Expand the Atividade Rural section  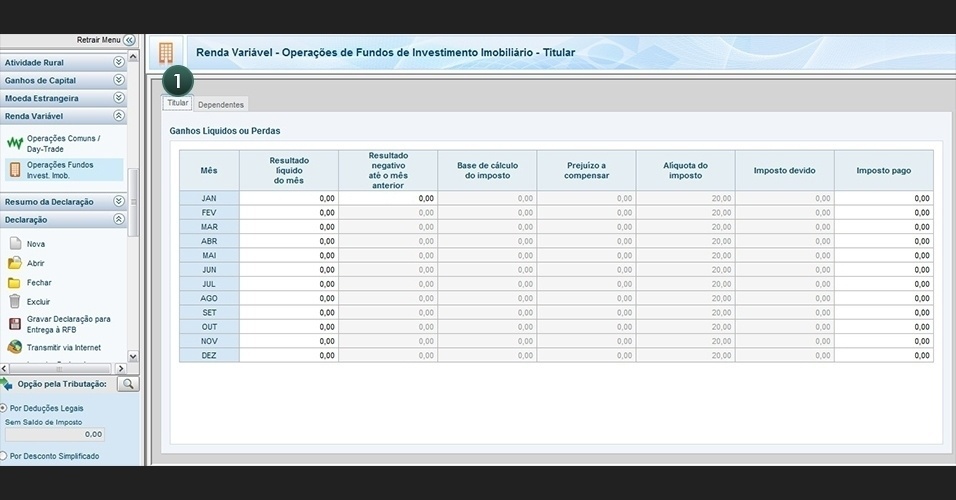[x=119, y=62]
